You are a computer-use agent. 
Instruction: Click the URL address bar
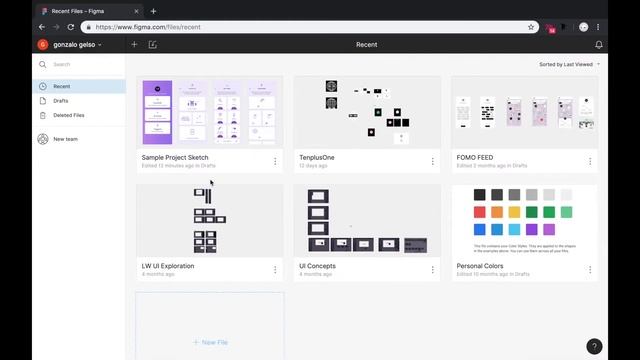(x=309, y=27)
